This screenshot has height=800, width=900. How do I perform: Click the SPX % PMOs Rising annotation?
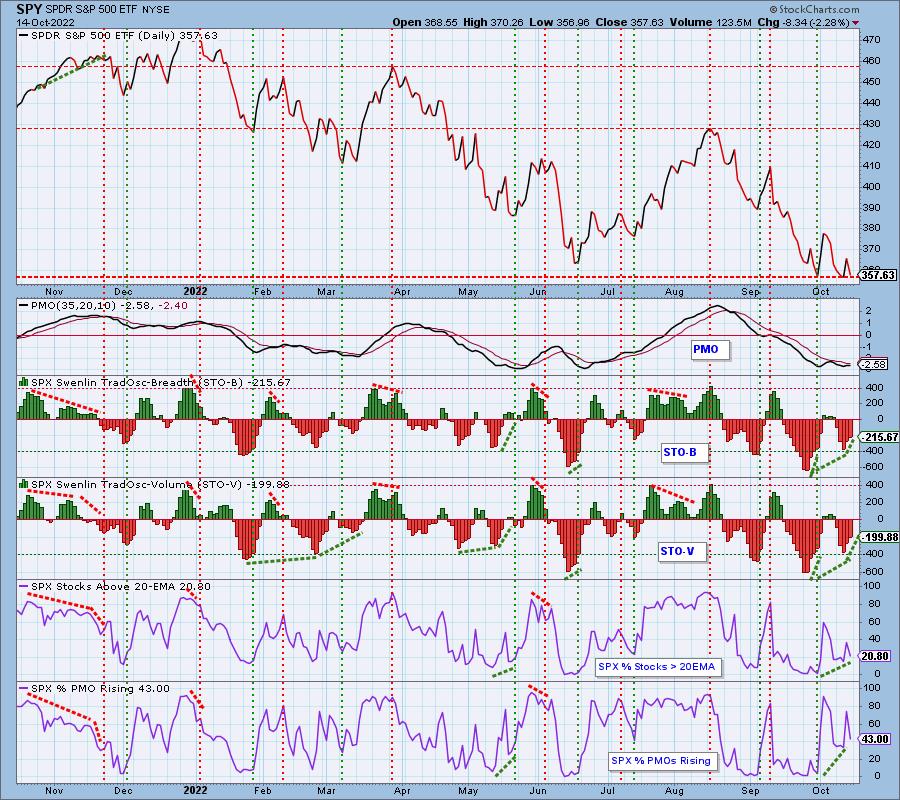[661, 760]
